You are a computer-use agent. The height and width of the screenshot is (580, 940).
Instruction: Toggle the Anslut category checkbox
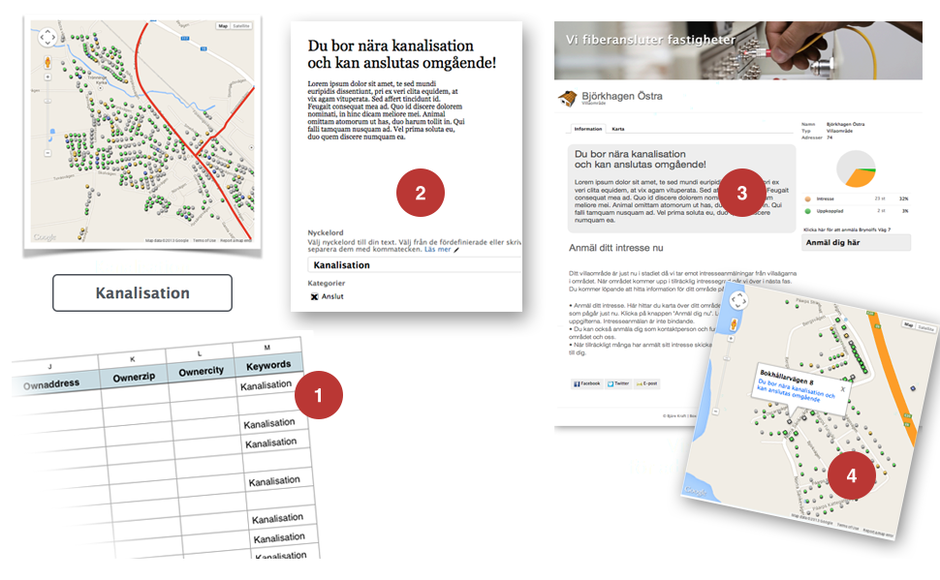tap(314, 297)
